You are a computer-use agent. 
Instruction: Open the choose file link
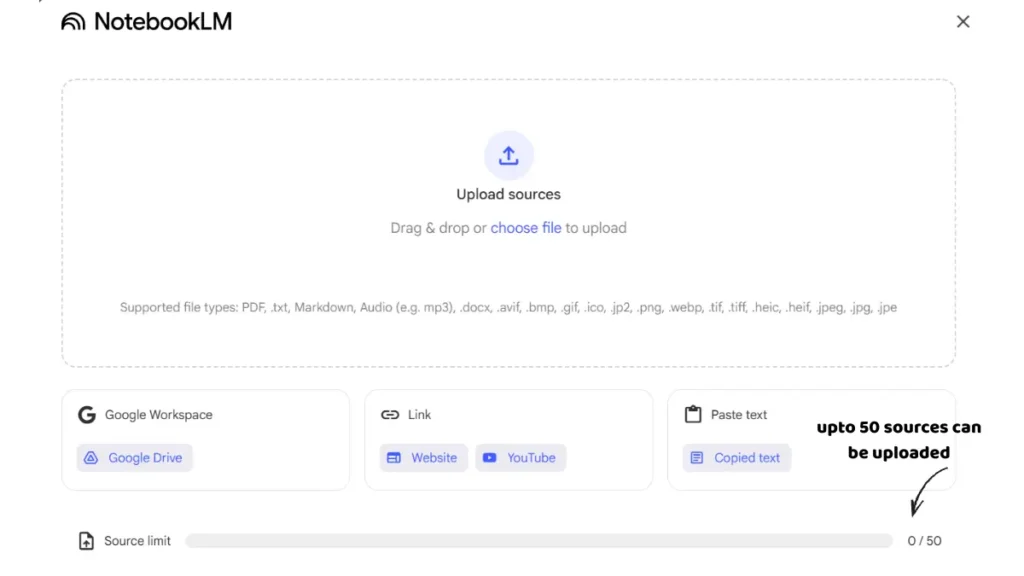tap(526, 228)
